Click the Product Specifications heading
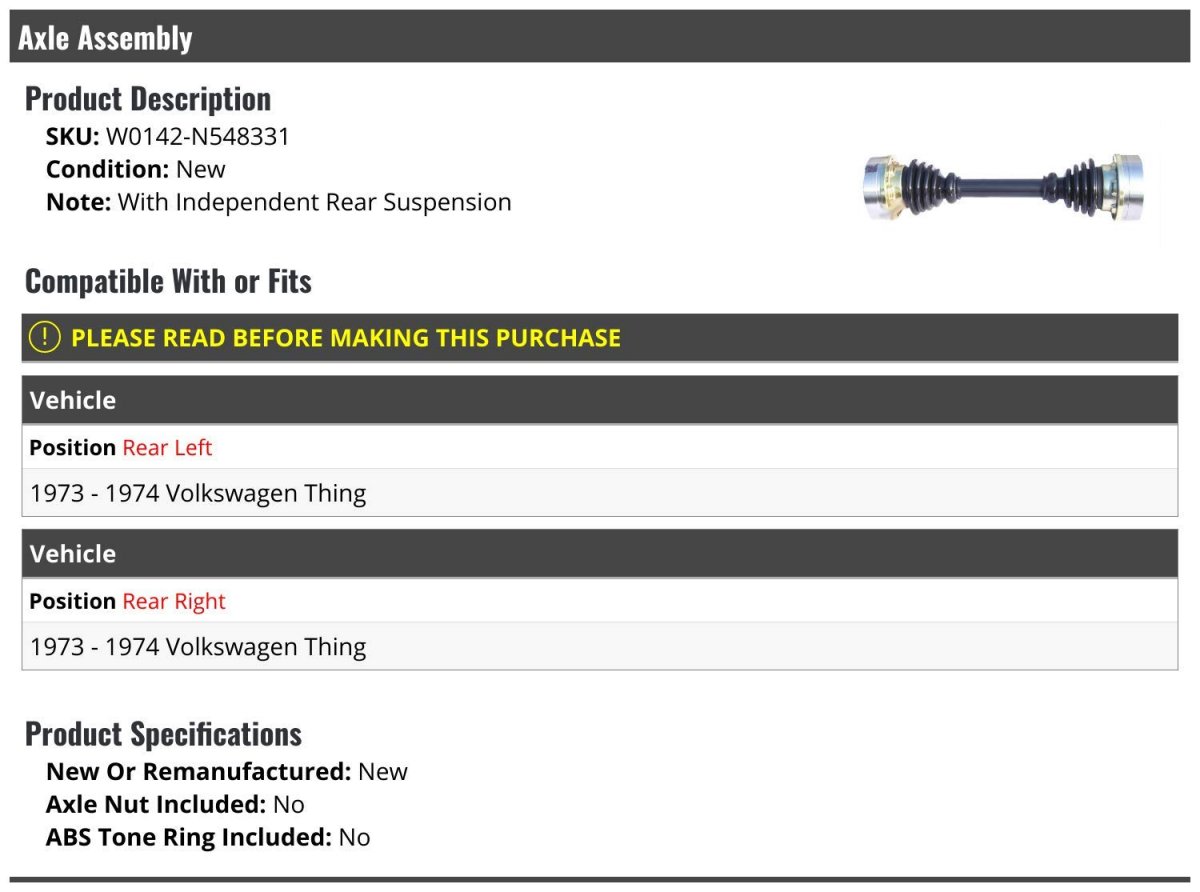Image resolution: width=1200 pixels, height=892 pixels. point(163,734)
